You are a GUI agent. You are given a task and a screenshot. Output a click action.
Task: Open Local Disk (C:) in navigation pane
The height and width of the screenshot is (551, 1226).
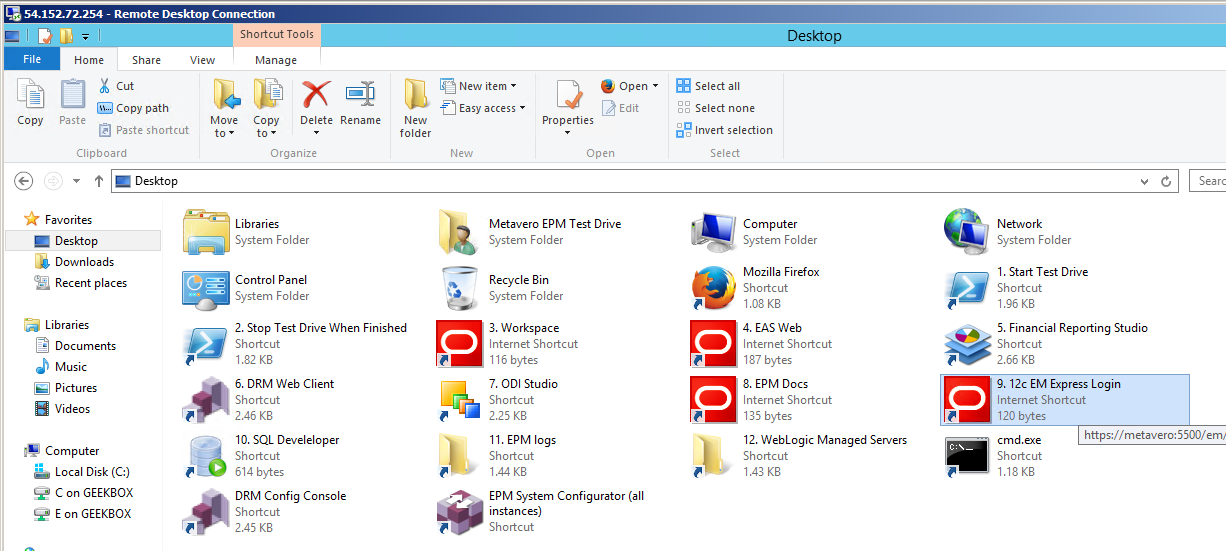pos(82,472)
